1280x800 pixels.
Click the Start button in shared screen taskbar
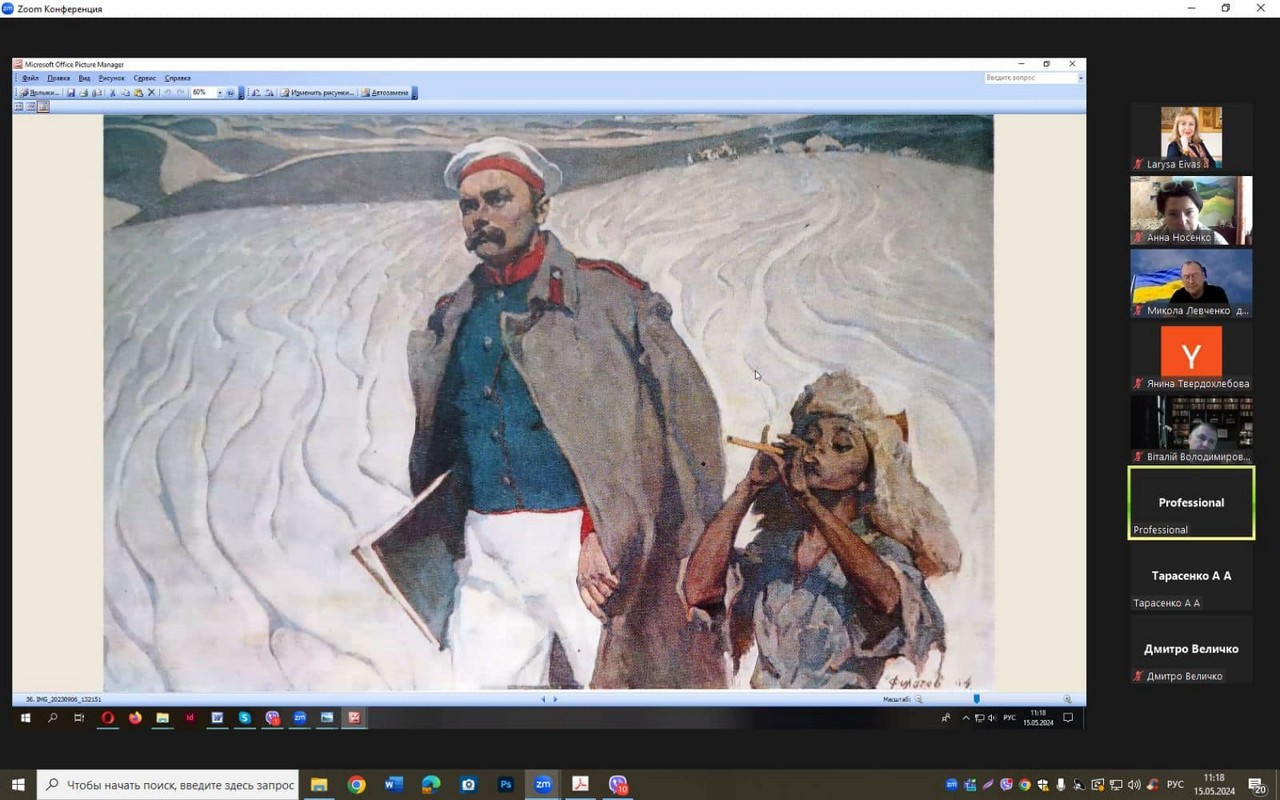25,718
